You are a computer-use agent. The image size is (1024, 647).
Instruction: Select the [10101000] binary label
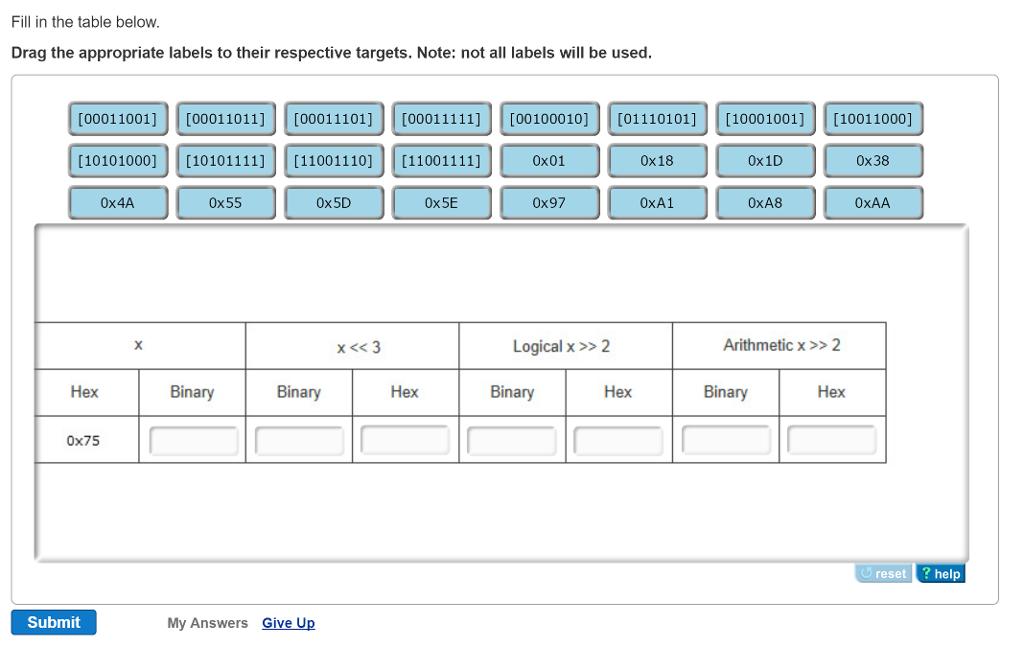(x=117, y=160)
